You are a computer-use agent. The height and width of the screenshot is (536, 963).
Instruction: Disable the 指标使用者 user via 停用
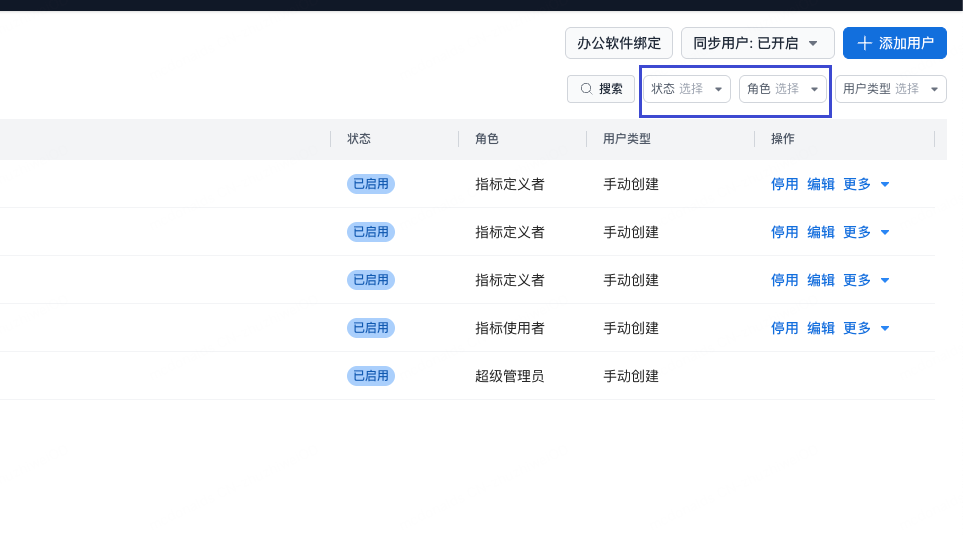coord(785,328)
